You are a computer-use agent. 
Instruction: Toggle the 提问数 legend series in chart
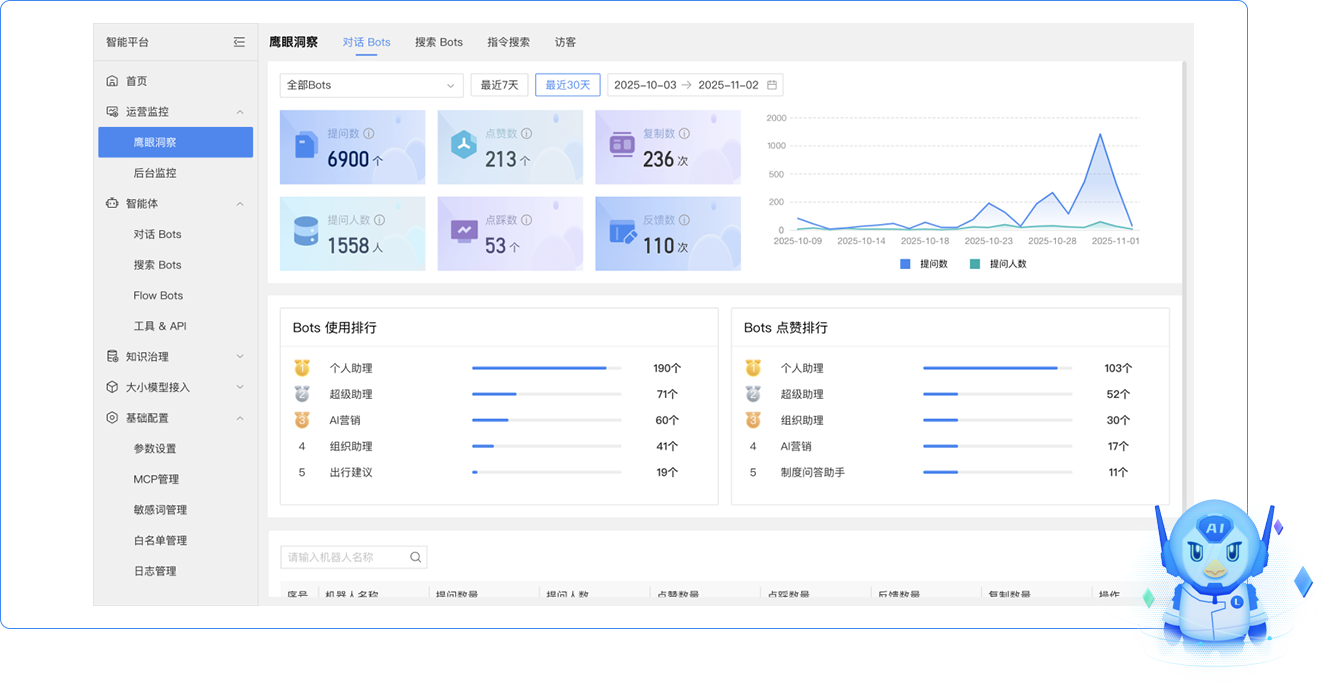[x=924, y=264]
